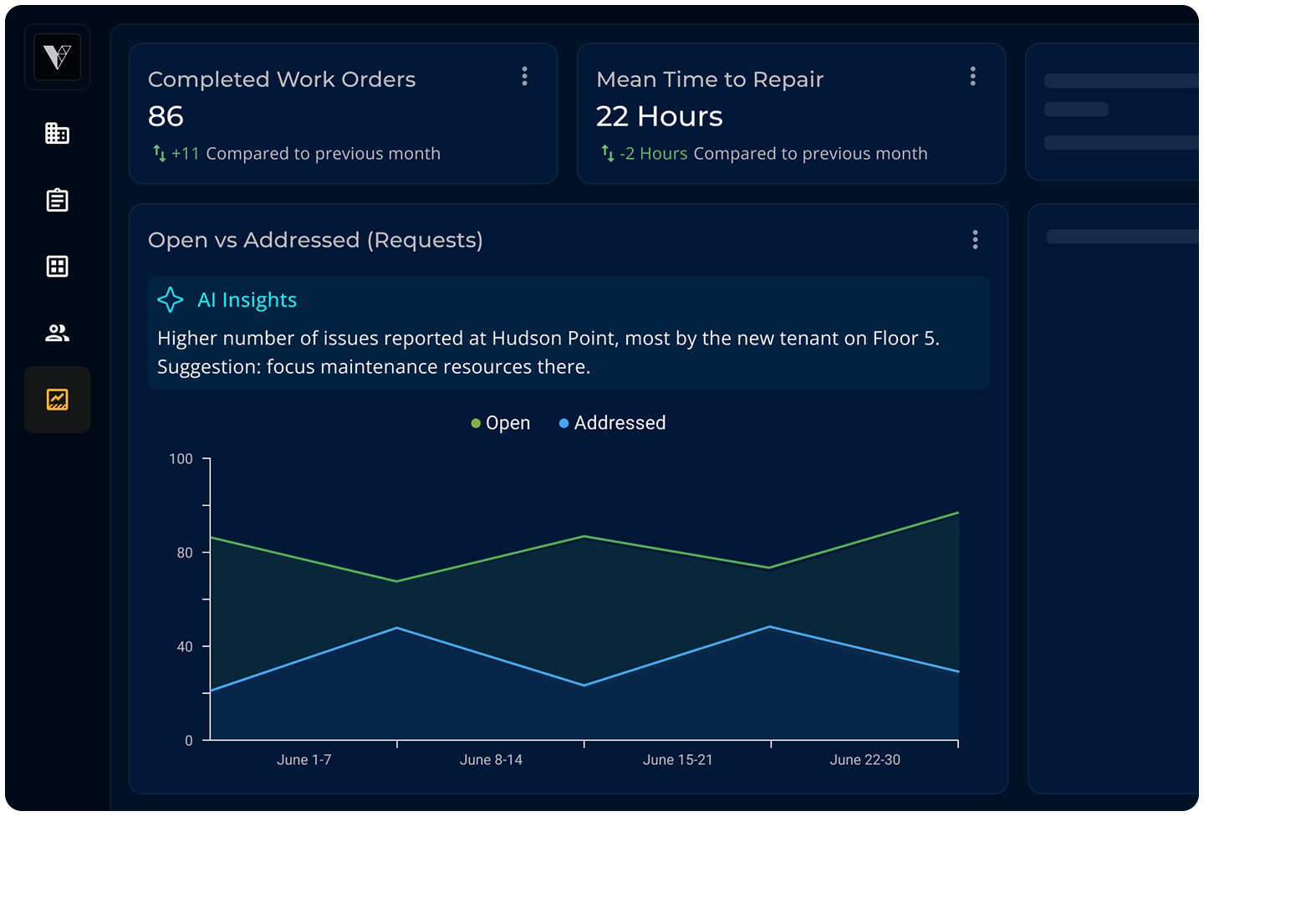This screenshot has width=1316, height=908.
Task: Open the people/tenants sidebar icon
Action: point(57,333)
